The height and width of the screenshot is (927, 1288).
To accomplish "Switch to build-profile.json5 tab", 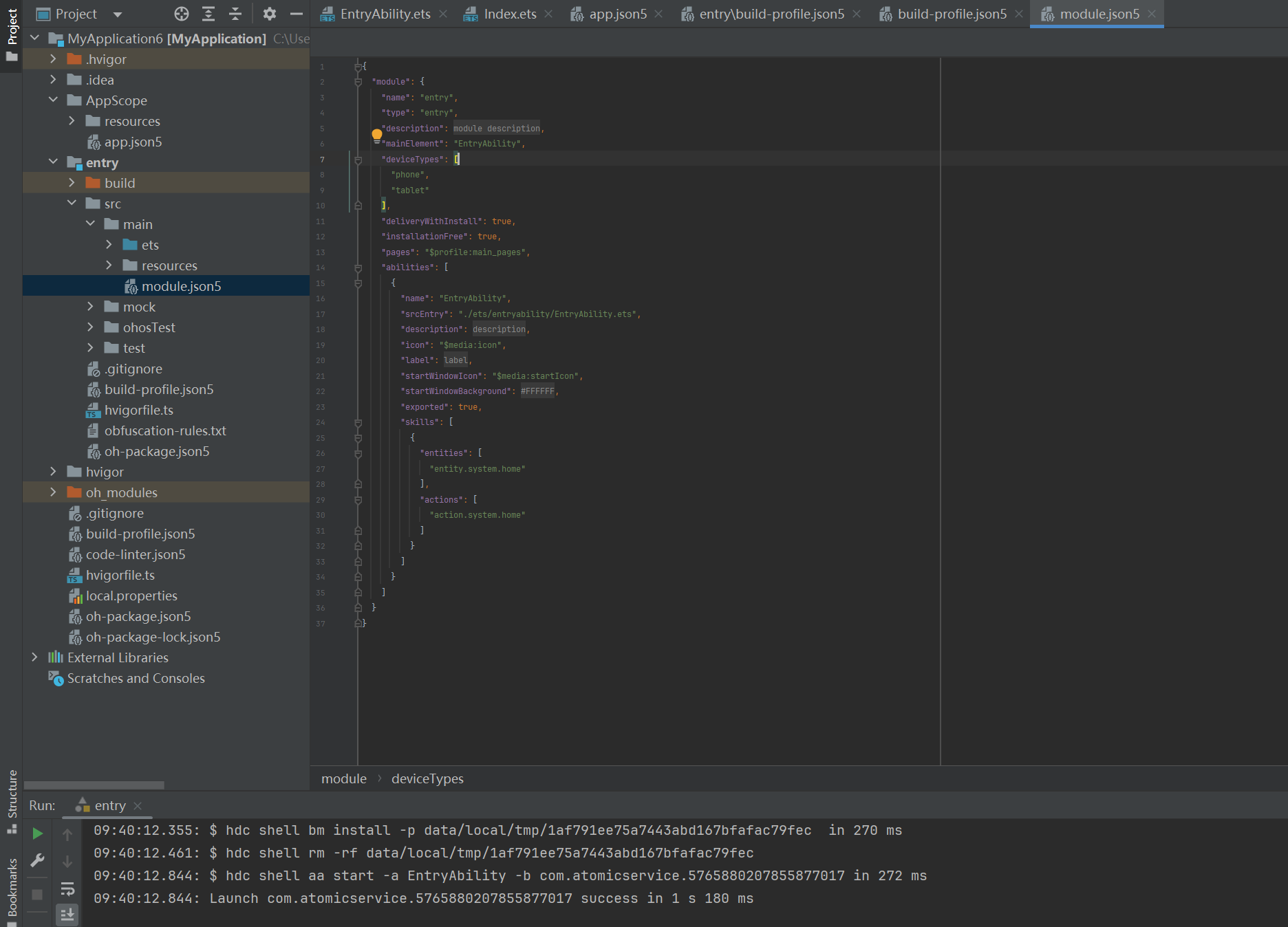I will point(952,14).
